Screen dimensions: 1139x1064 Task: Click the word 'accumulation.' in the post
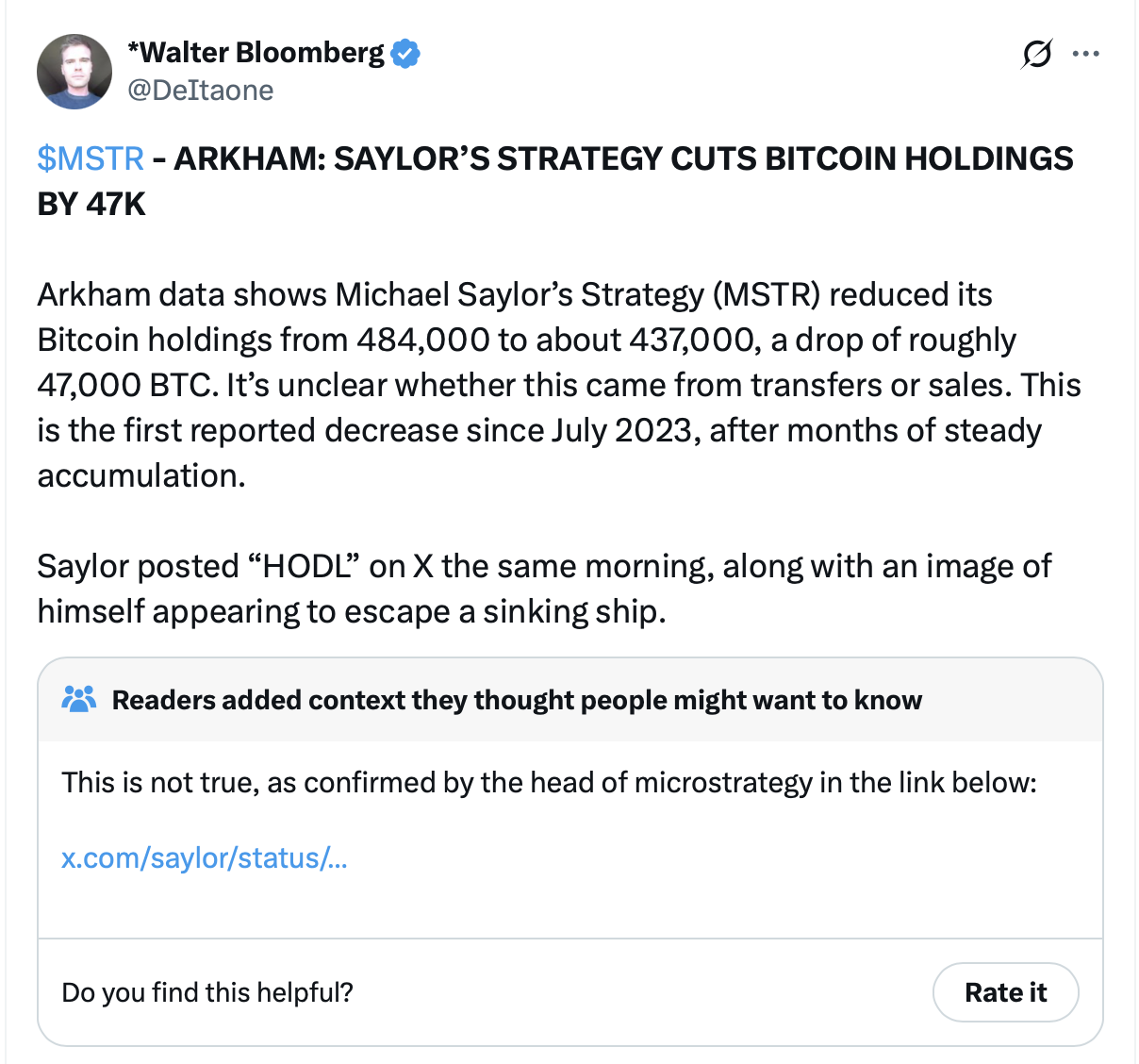coord(141,475)
